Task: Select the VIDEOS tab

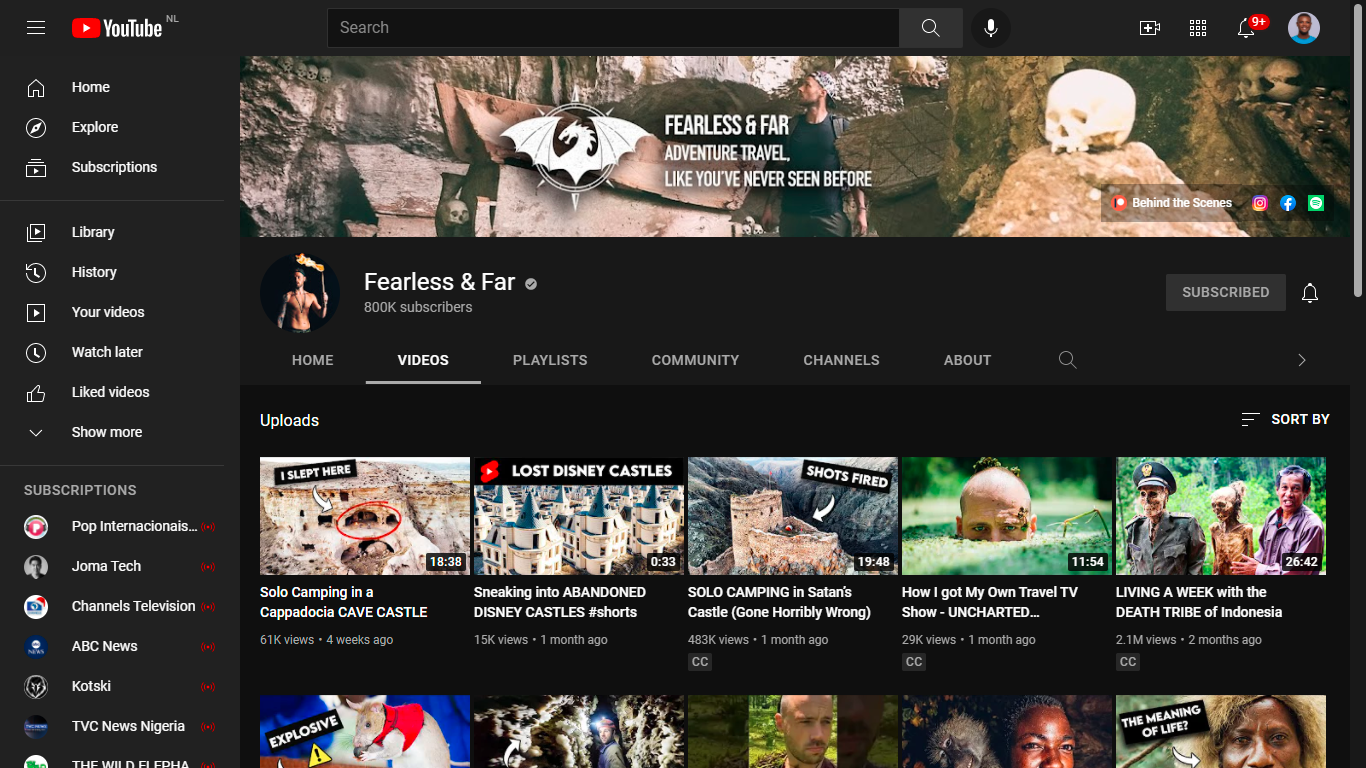Action: (423, 360)
